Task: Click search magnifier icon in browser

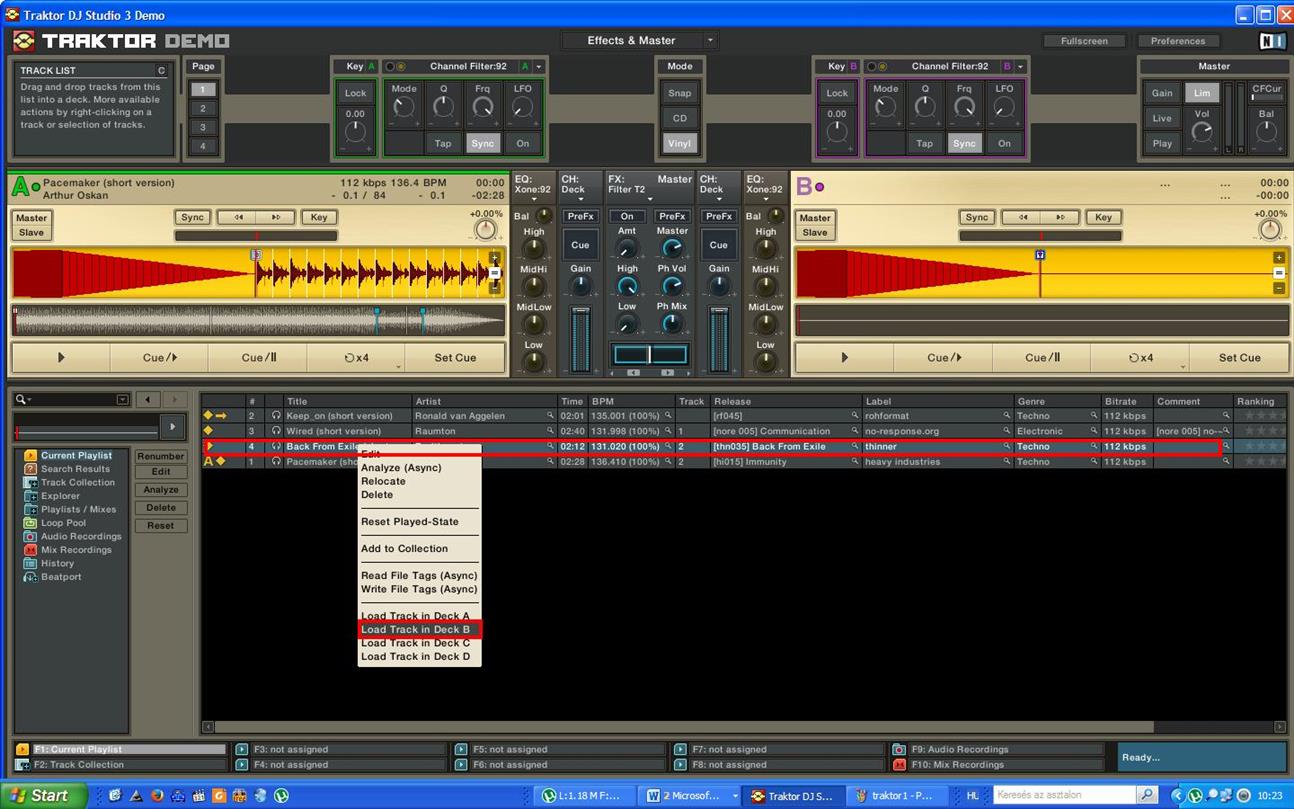Action: 22,400
